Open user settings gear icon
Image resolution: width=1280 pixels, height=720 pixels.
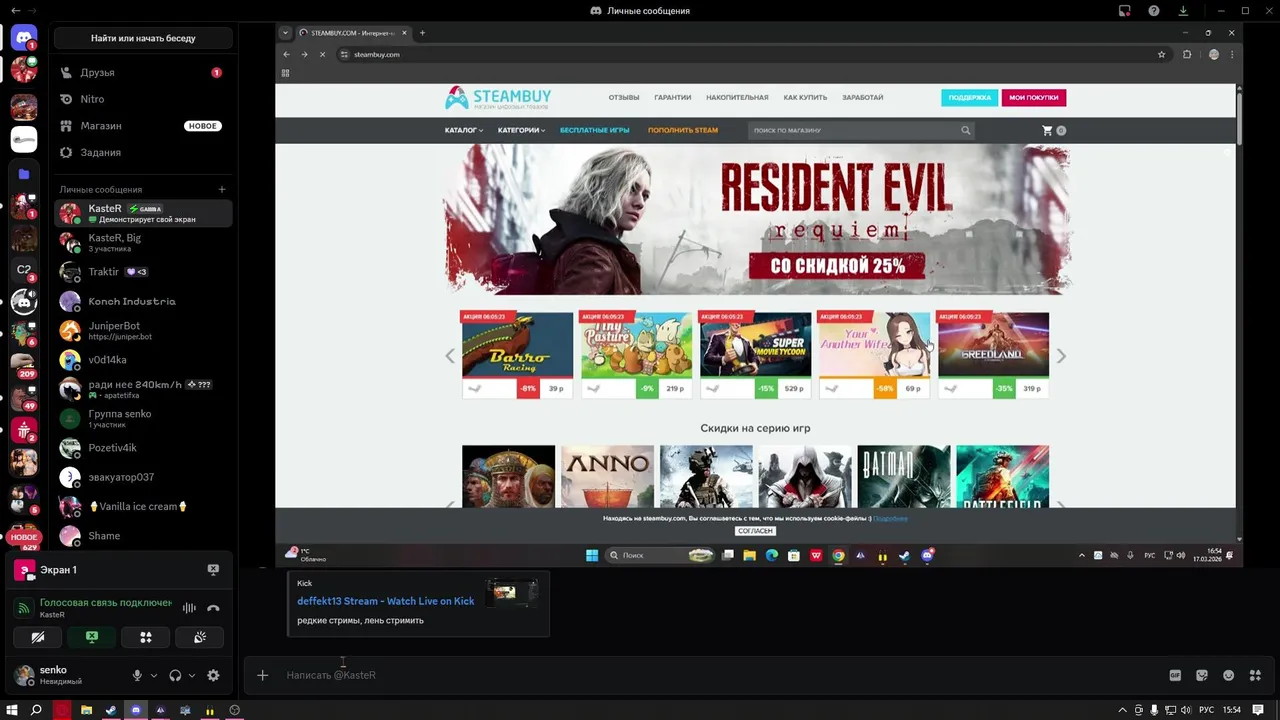213,675
